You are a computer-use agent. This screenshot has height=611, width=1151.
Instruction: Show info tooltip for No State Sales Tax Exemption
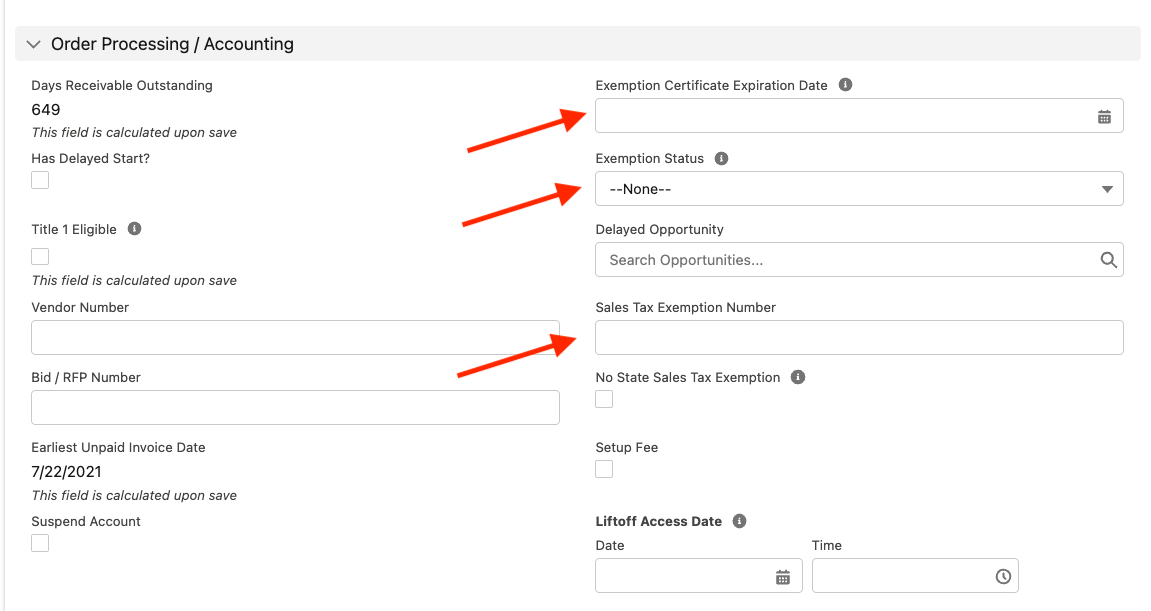[x=798, y=377]
